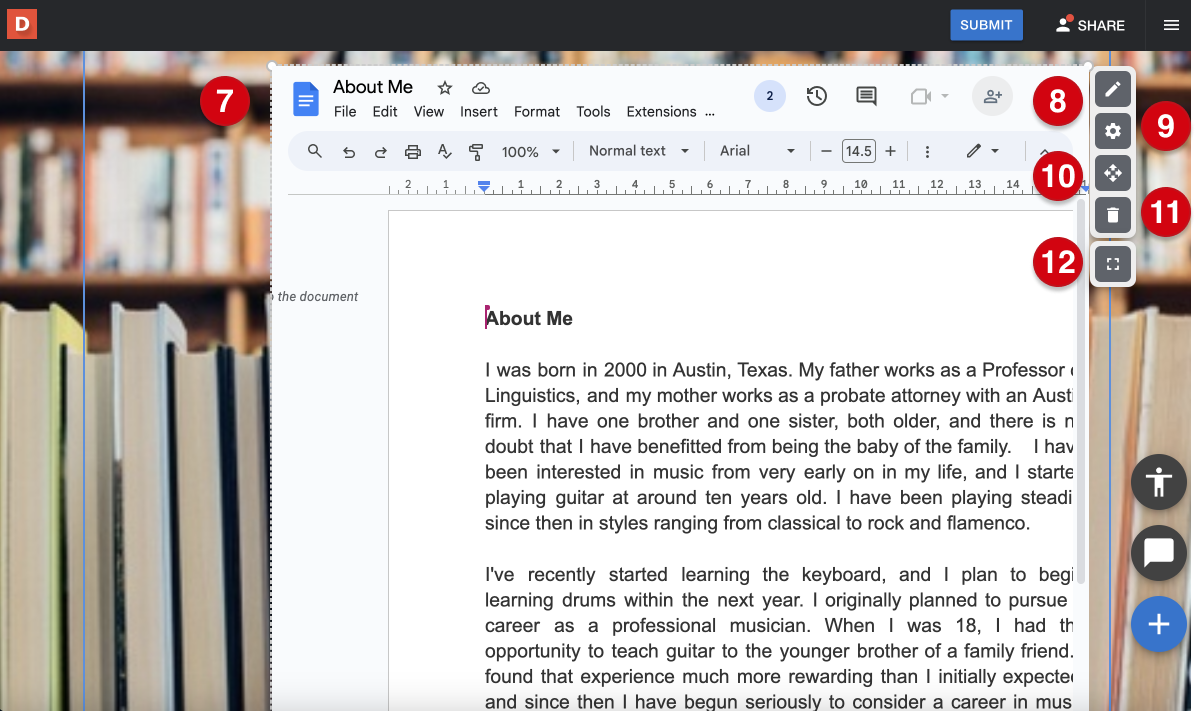This screenshot has height=711, width=1195.
Task: Click the collaborator count badge showing 2
Action: coord(770,96)
